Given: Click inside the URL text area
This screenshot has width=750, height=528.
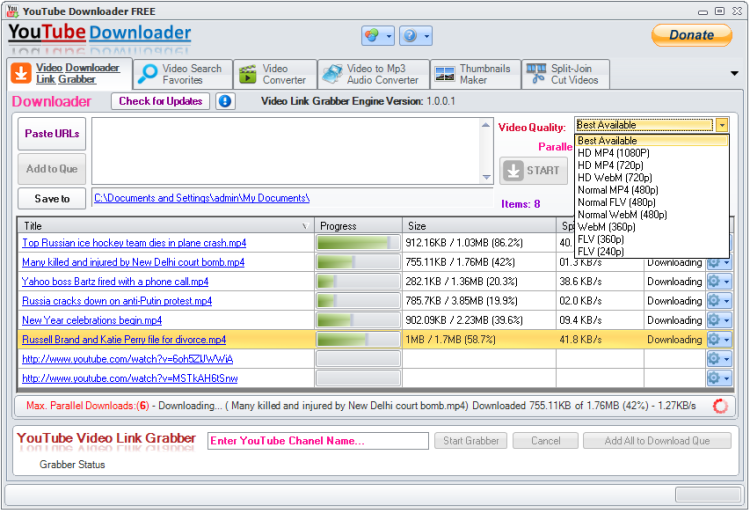Looking at the screenshot, I should pyautogui.click(x=286, y=151).
